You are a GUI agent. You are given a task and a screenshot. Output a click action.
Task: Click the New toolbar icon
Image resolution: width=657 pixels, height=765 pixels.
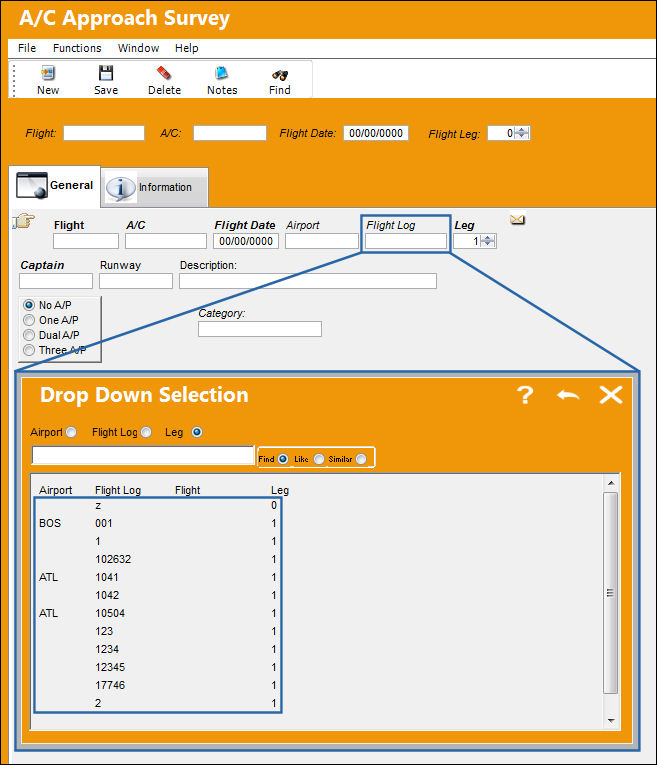tap(48, 73)
